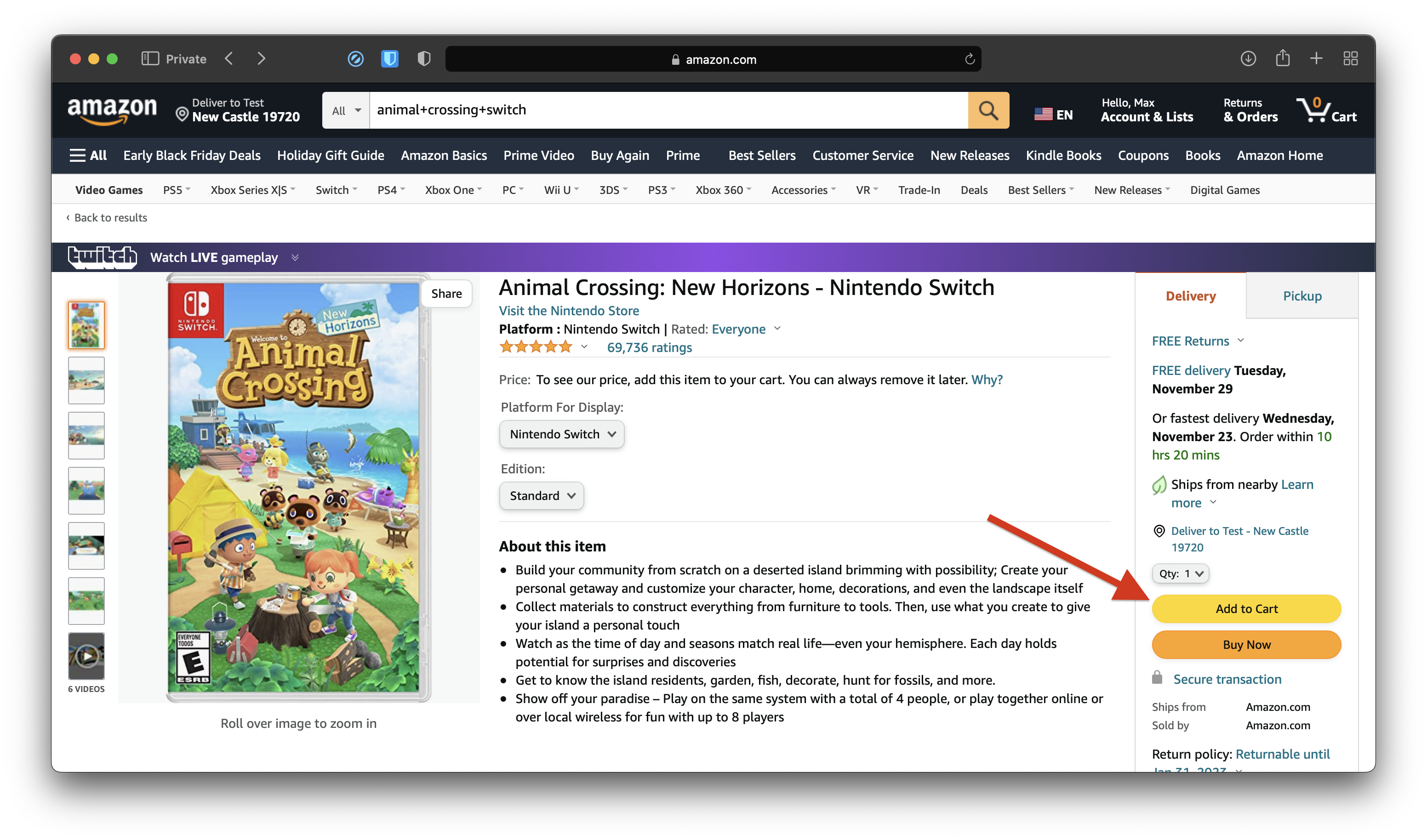Open the PS5 submenu dropdown

tap(177, 190)
